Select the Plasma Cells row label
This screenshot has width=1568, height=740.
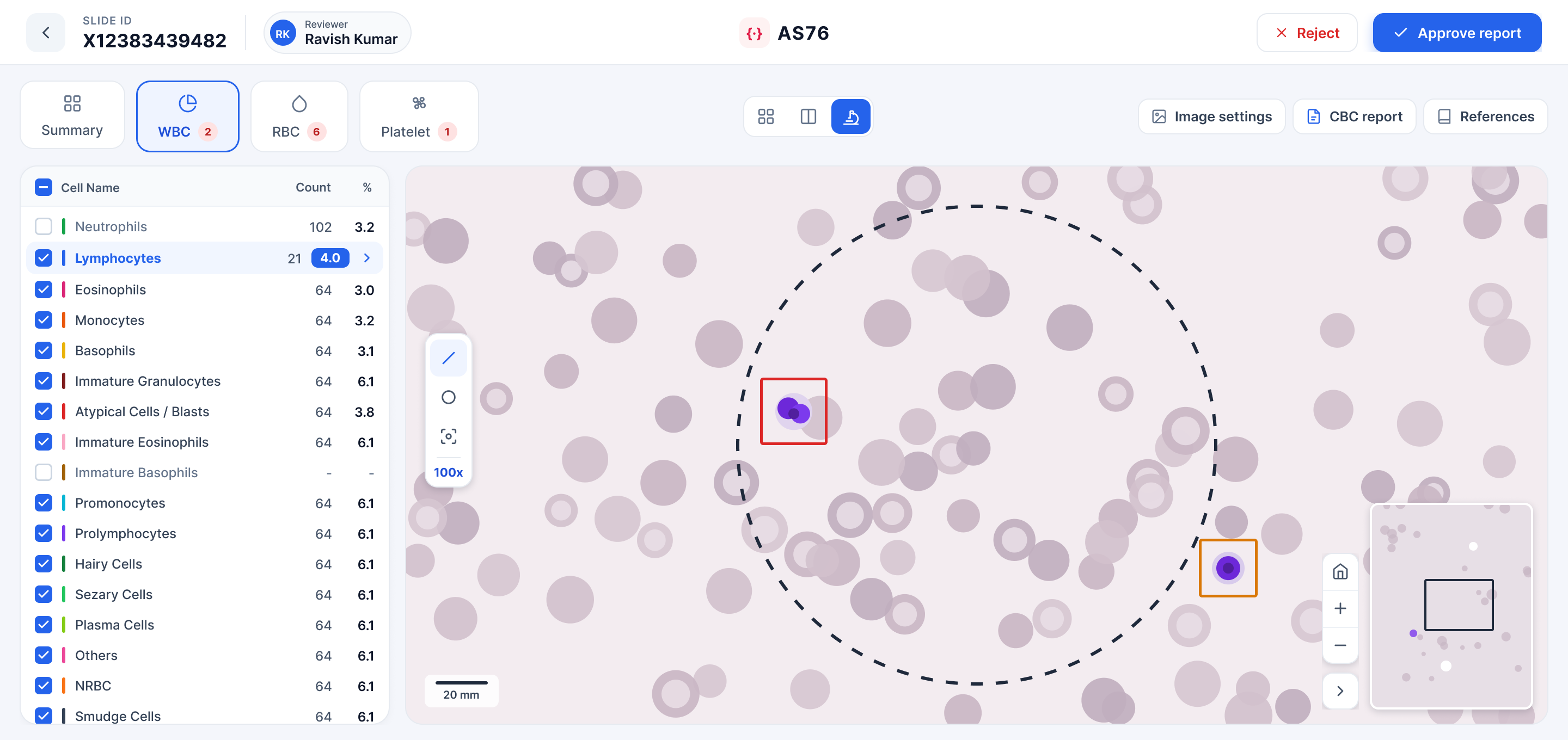point(114,625)
